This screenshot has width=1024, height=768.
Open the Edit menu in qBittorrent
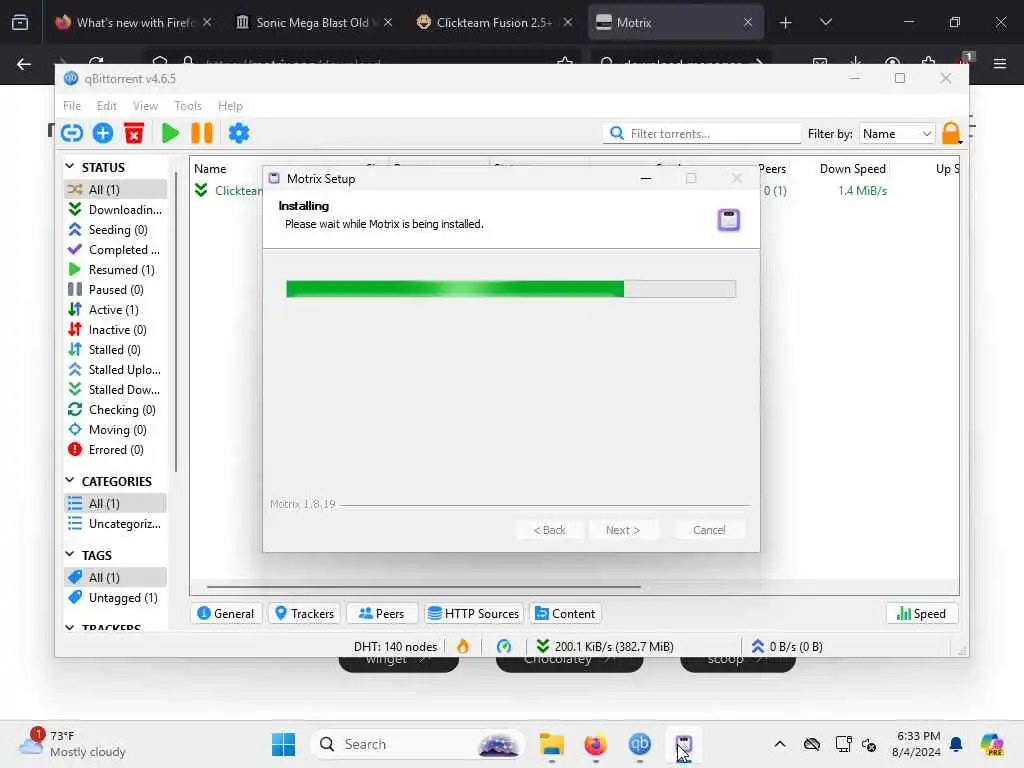tap(106, 106)
